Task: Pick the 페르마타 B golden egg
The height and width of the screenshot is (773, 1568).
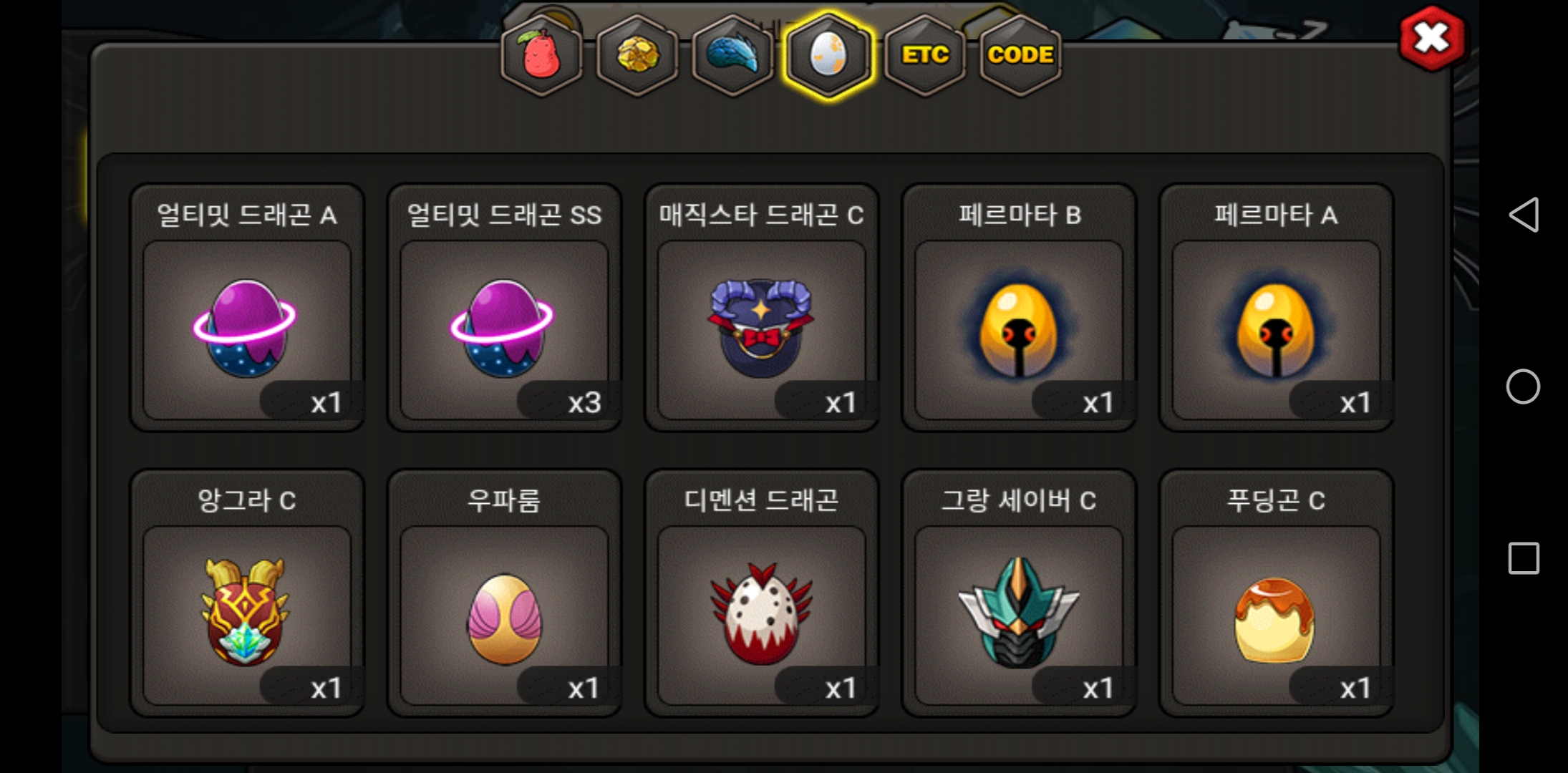Action: coord(1019,308)
